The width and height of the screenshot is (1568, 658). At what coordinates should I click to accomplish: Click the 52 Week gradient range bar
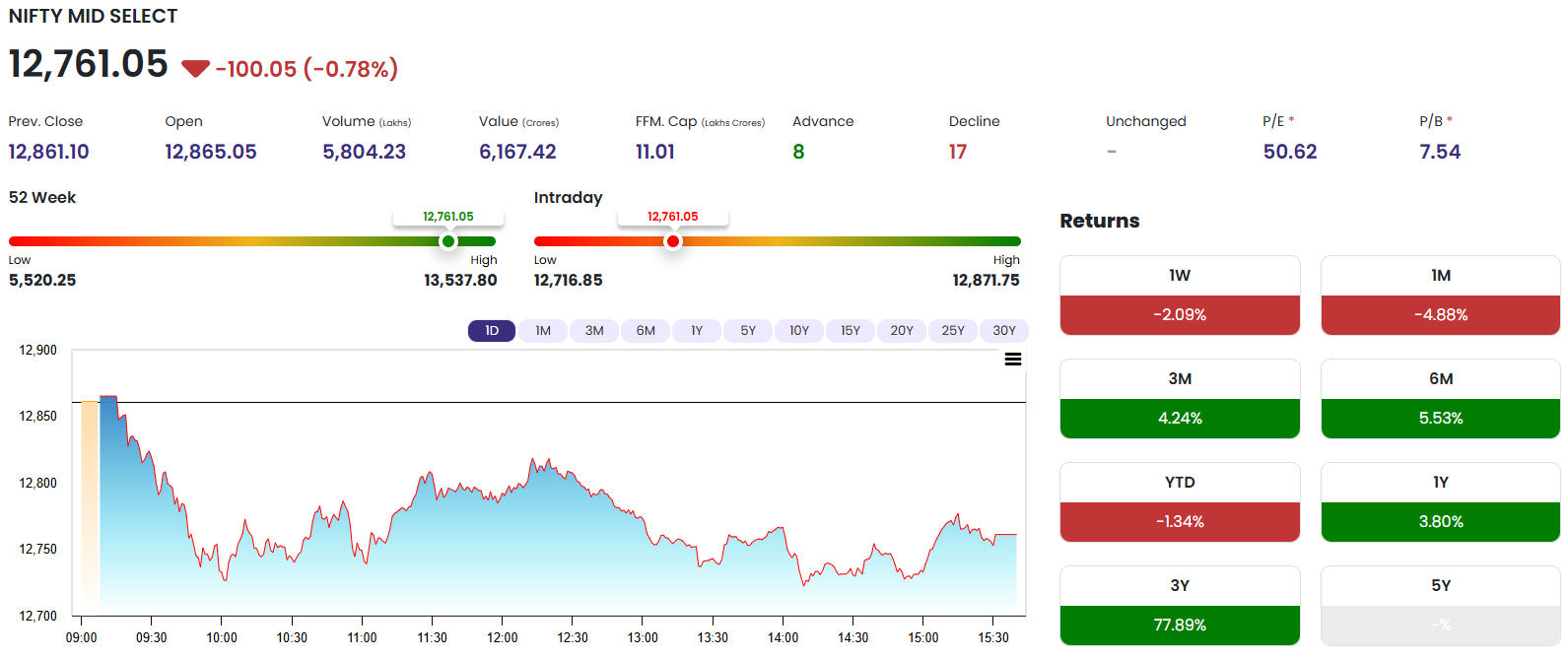pos(252,241)
